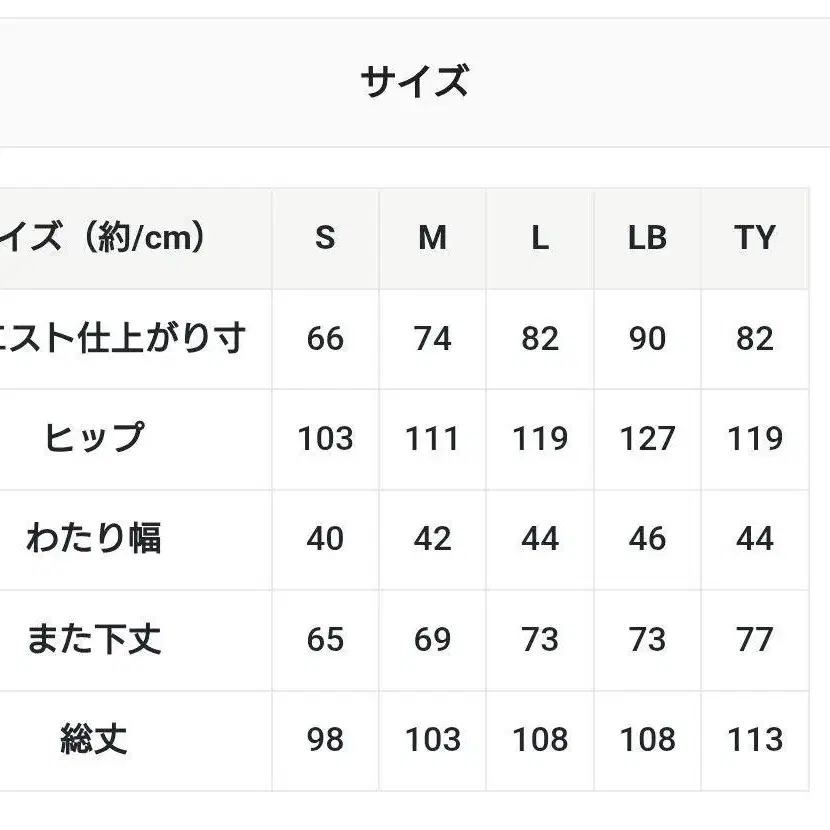Select the わたり幅 value 46 under LB

(647, 539)
